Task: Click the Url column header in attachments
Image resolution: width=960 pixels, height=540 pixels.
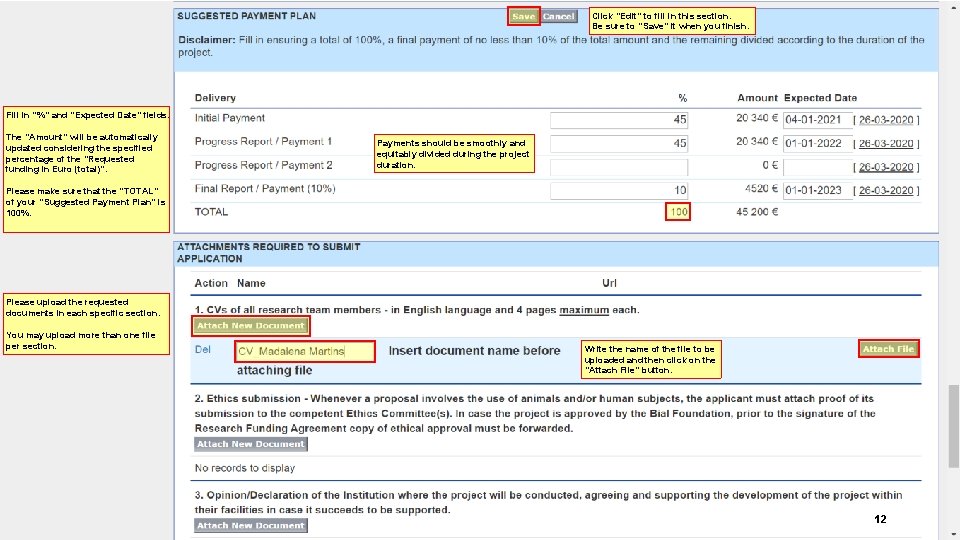Action: pyautogui.click(x=609, y=283)
